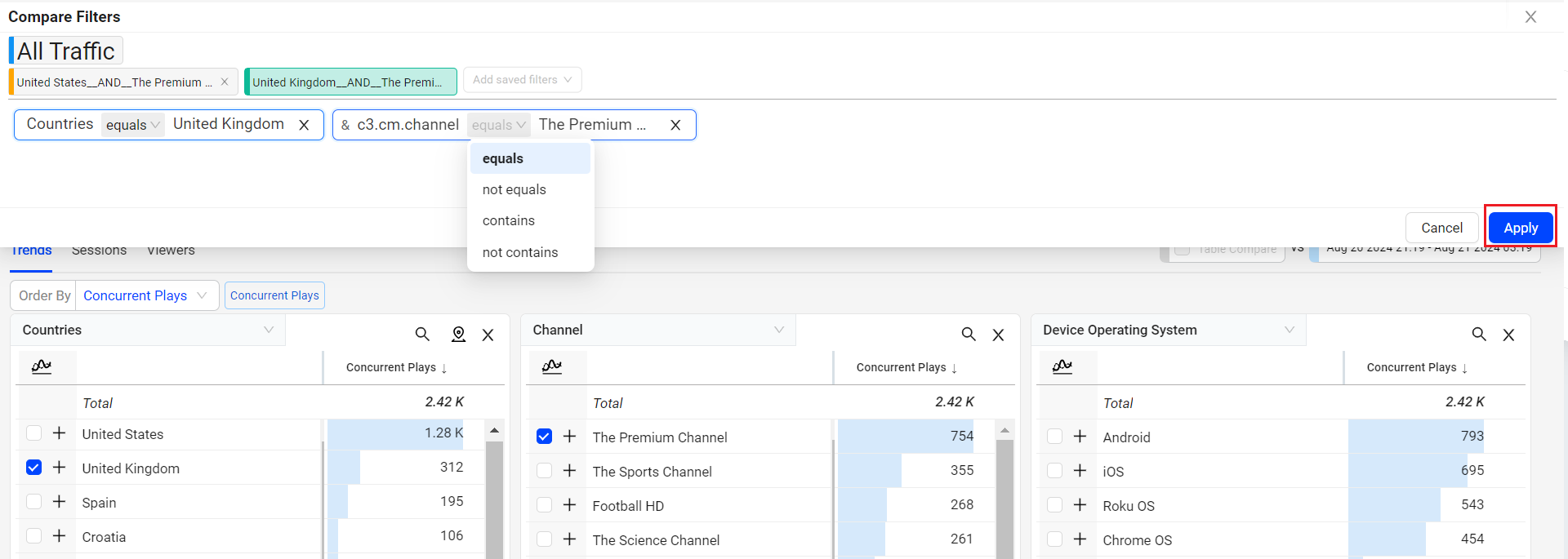Open Countries equals operator dropdown
This screenshot has width=1568, height=559.
tap(132, 125)
